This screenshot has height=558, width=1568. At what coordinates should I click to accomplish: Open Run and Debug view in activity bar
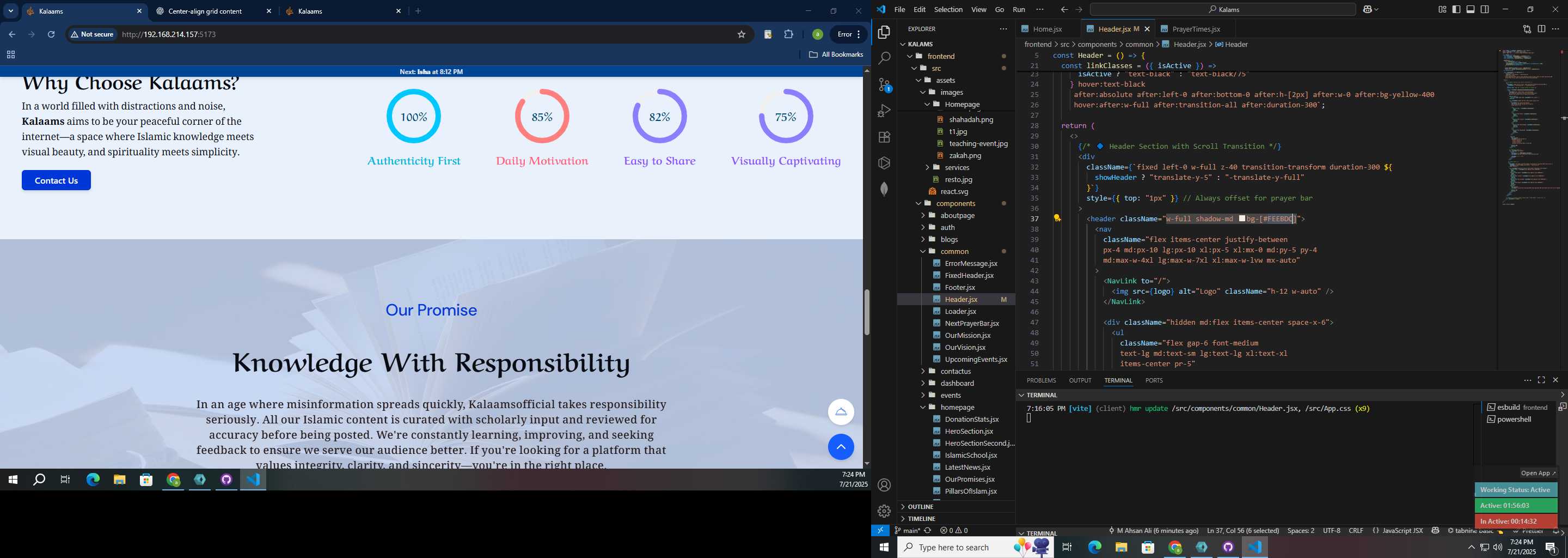tap(884, 111)
